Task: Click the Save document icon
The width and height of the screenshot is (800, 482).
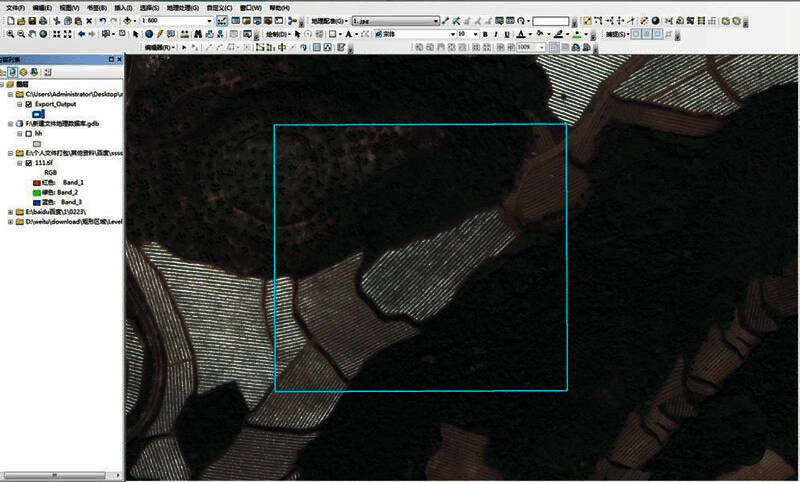Action: (x=32, y=20)
